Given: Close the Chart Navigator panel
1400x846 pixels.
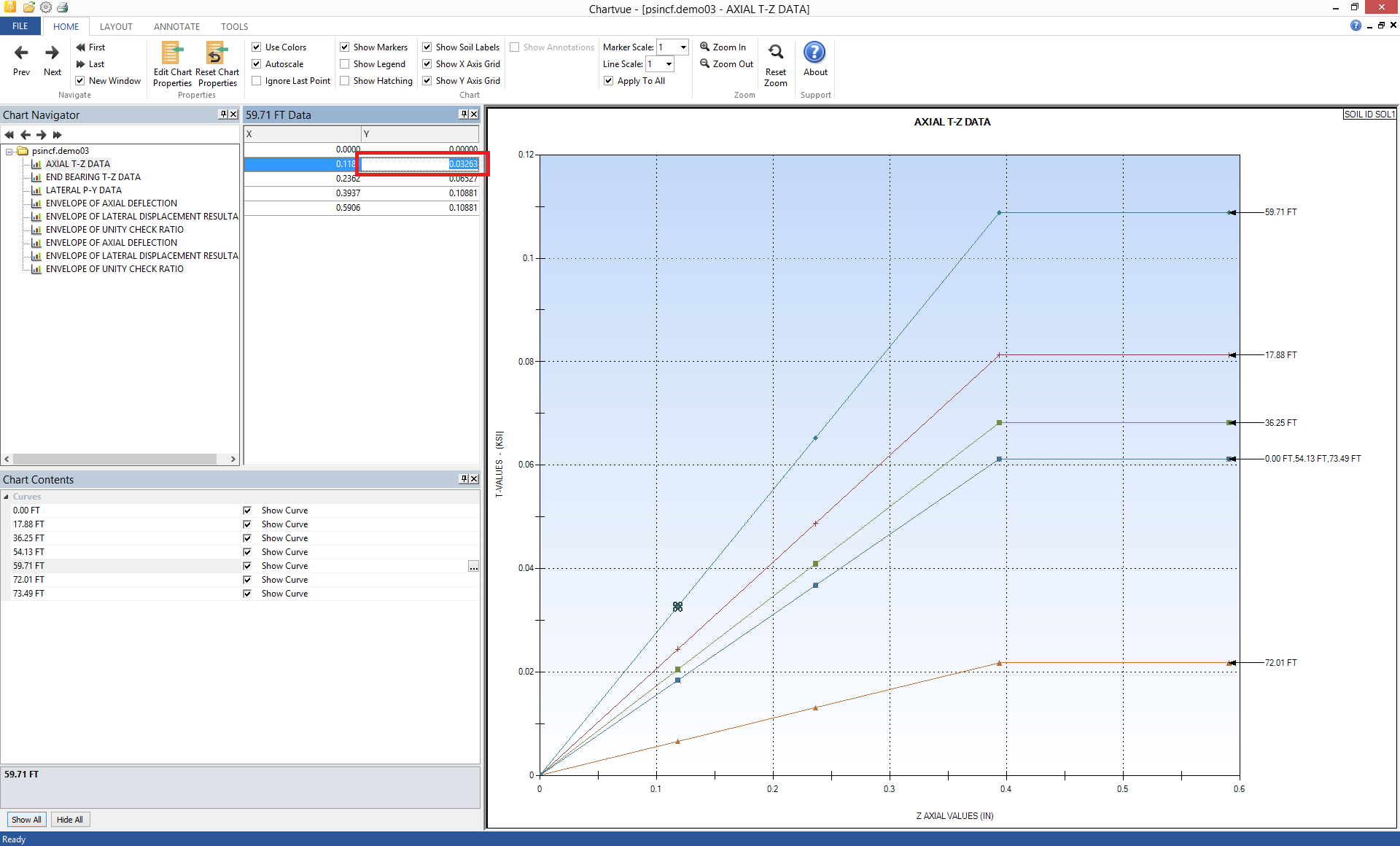Looking at the screenshot, I should [233, 115].
